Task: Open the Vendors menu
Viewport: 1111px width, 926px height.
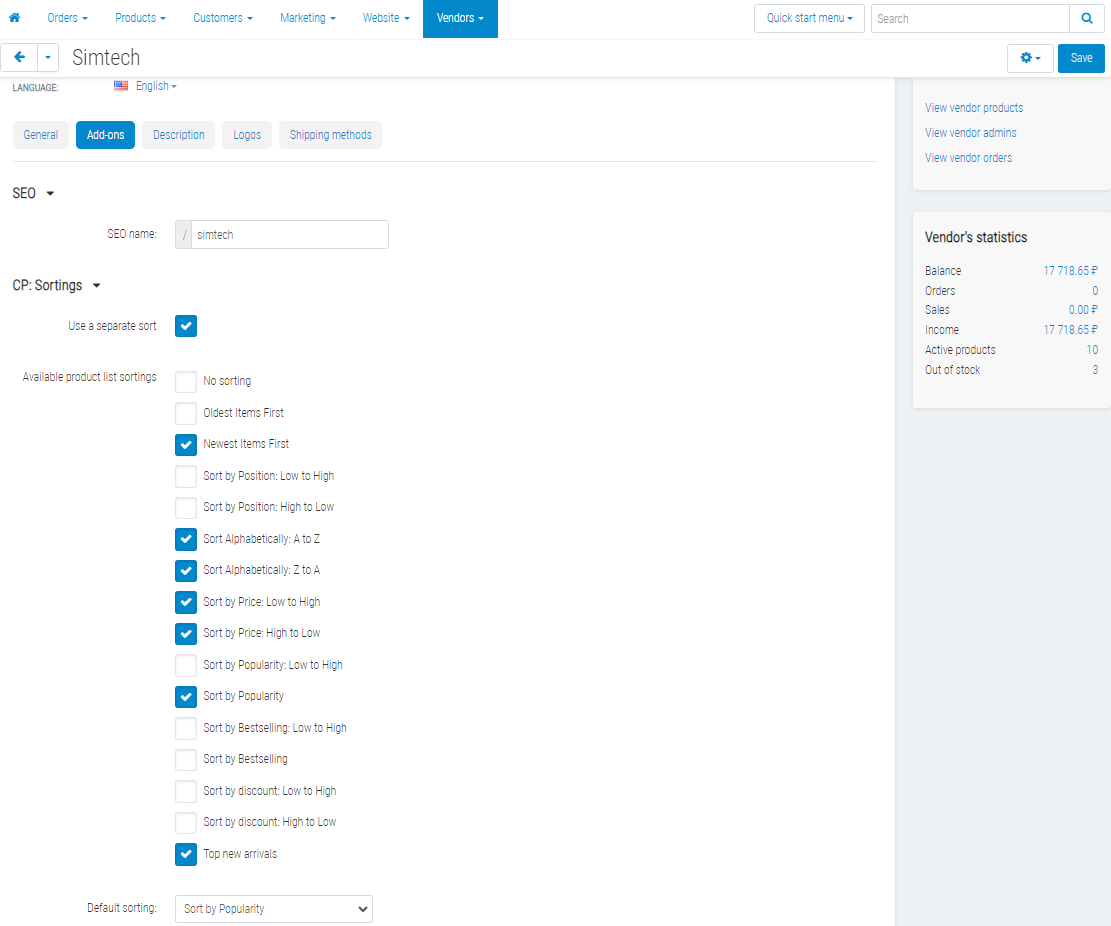Action: [x=460, y=18]
